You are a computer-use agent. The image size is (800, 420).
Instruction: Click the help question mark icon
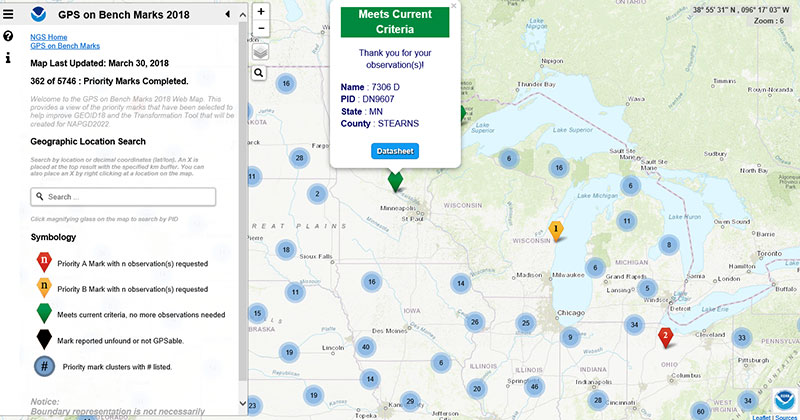pyautogui.click(x=8, y=36)
